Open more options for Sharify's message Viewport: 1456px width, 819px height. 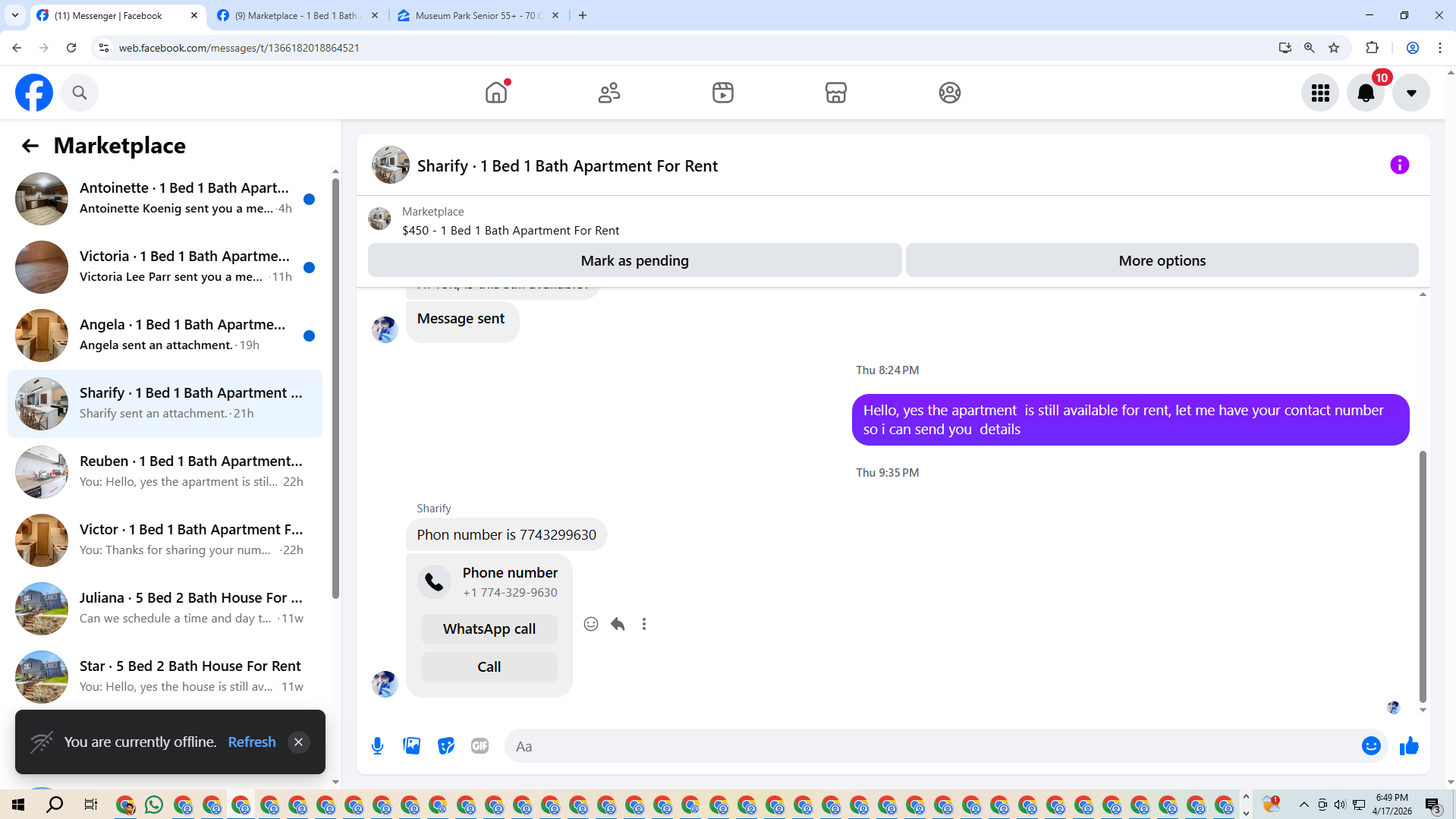click(644, 624)
